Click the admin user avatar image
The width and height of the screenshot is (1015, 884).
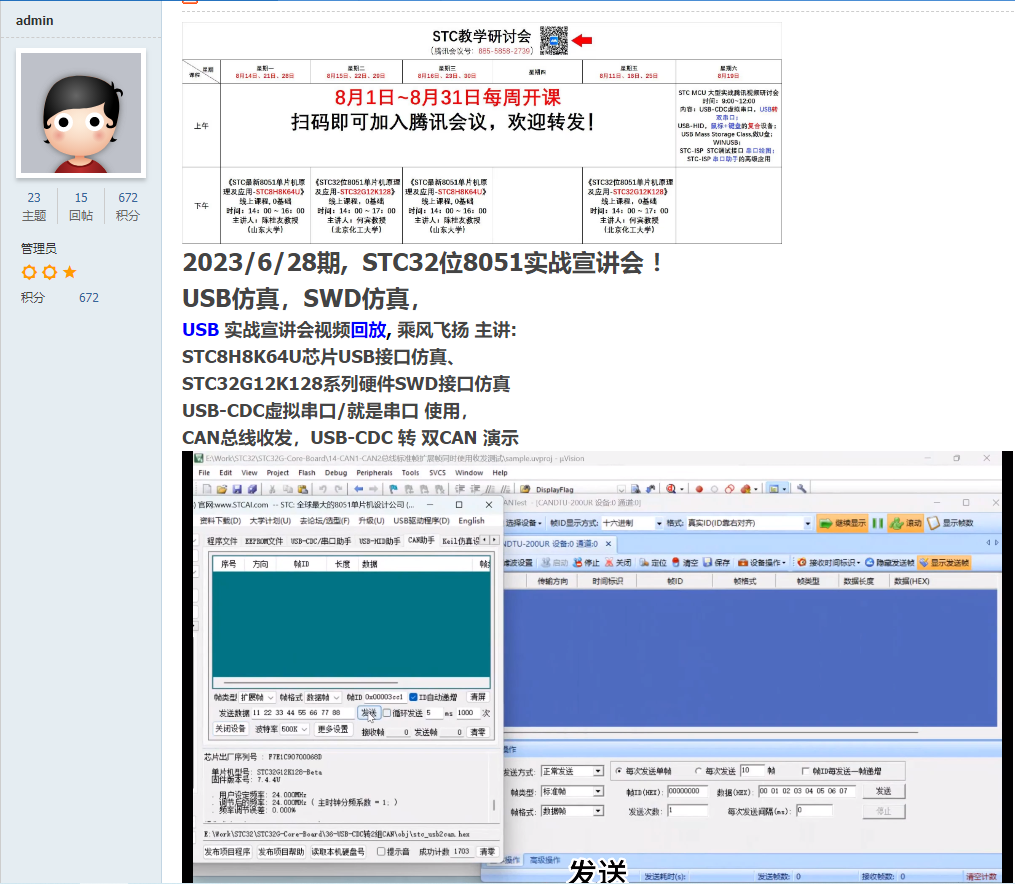(x=81, y=113)
